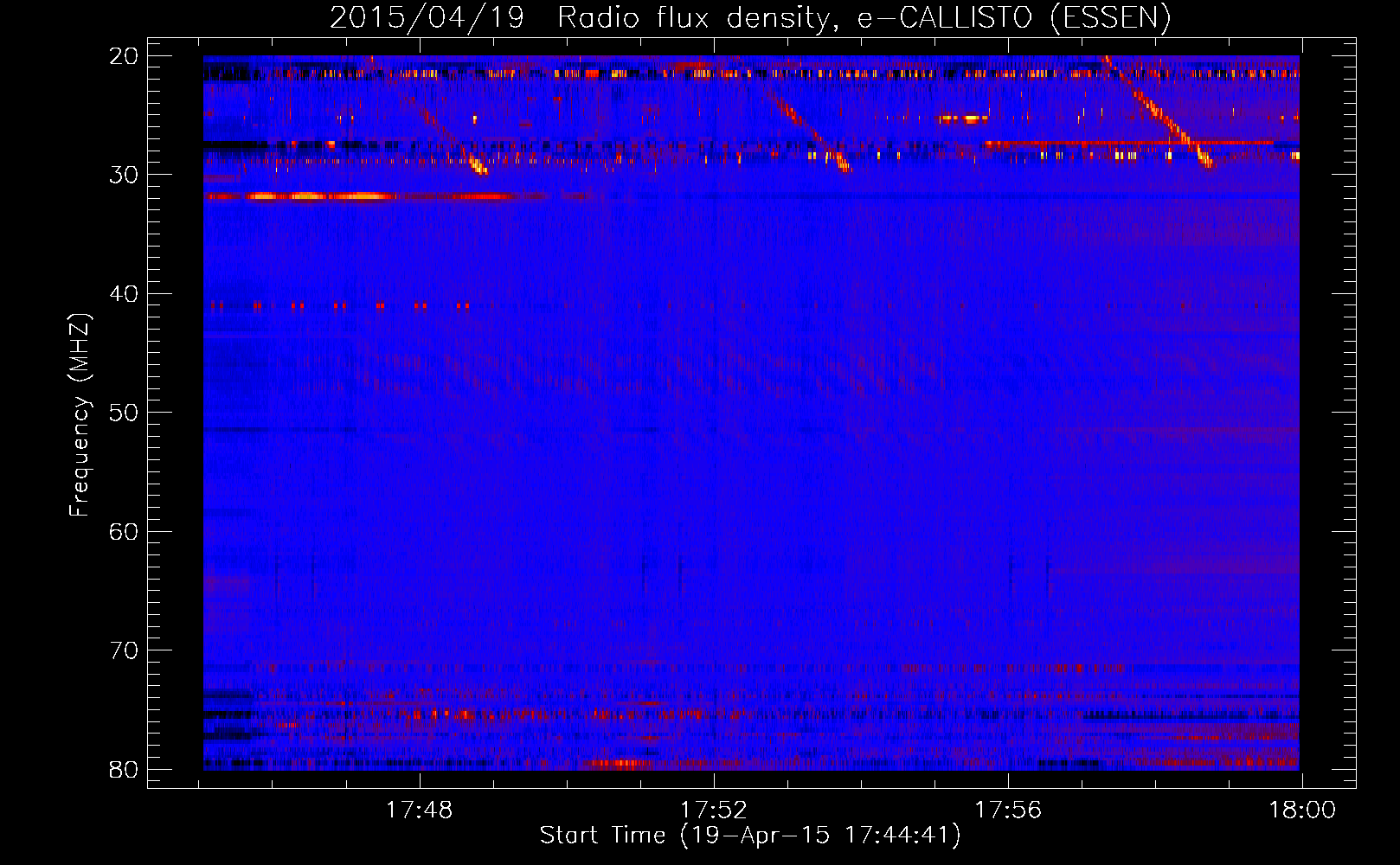Click the '80' frequency tick label
The image size is (1400, 865).
(125, 769)
